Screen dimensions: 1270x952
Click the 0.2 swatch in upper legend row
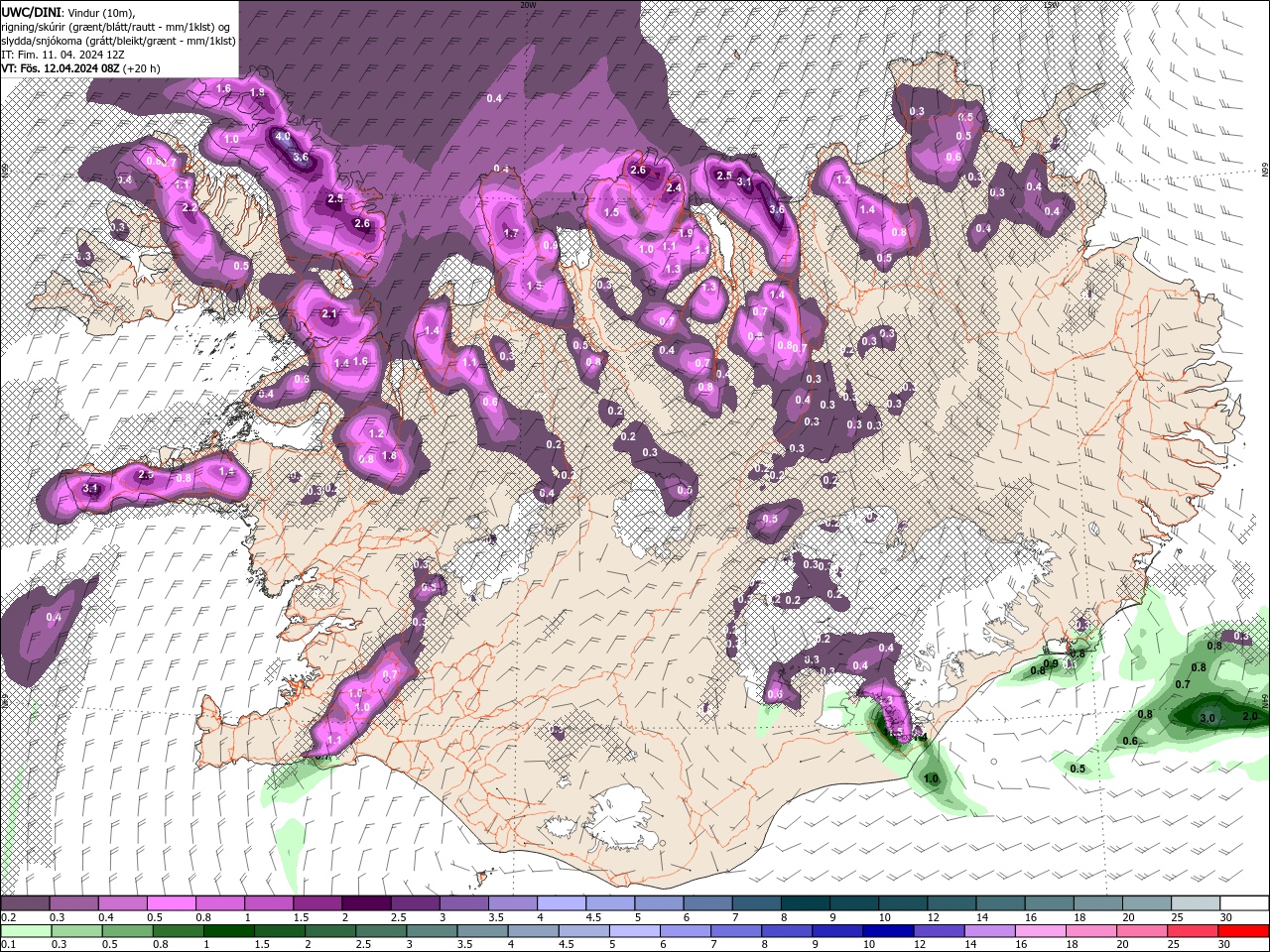pos(25,903)
